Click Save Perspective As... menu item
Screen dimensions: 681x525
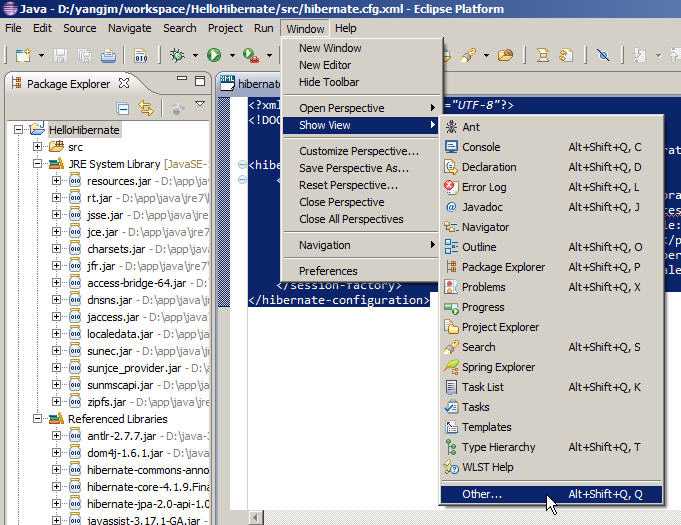tap(360, 168)
